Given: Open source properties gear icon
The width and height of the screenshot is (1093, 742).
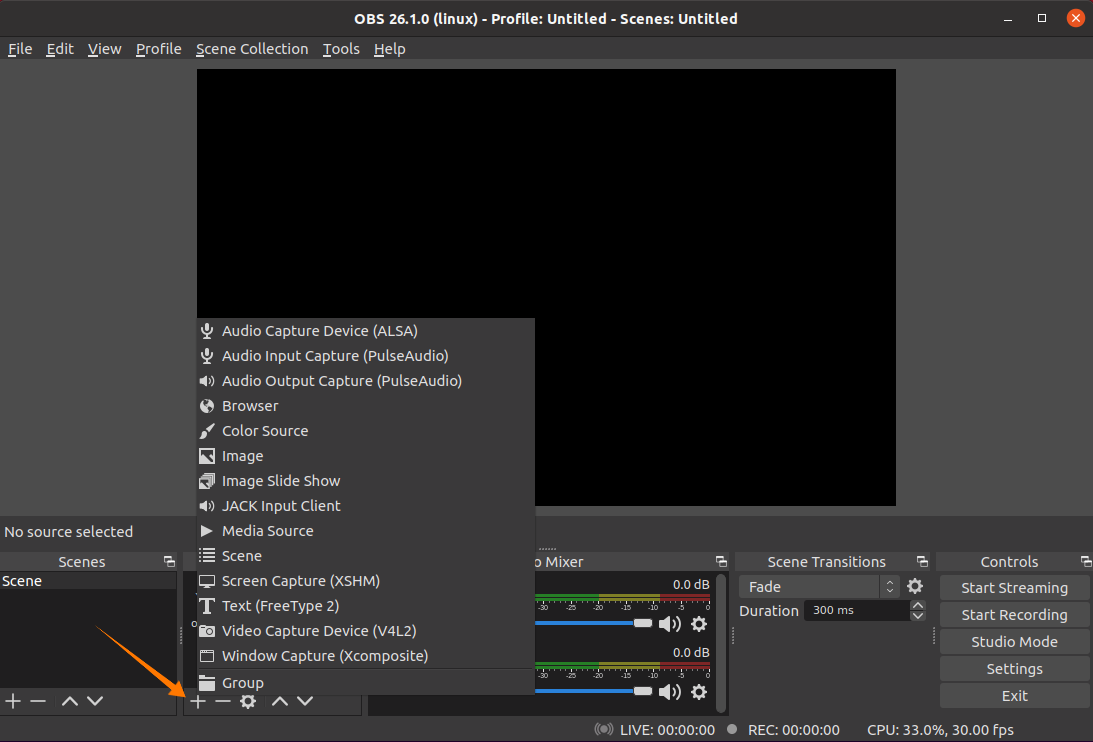Looking at the screenshot, I should point(247,702).
